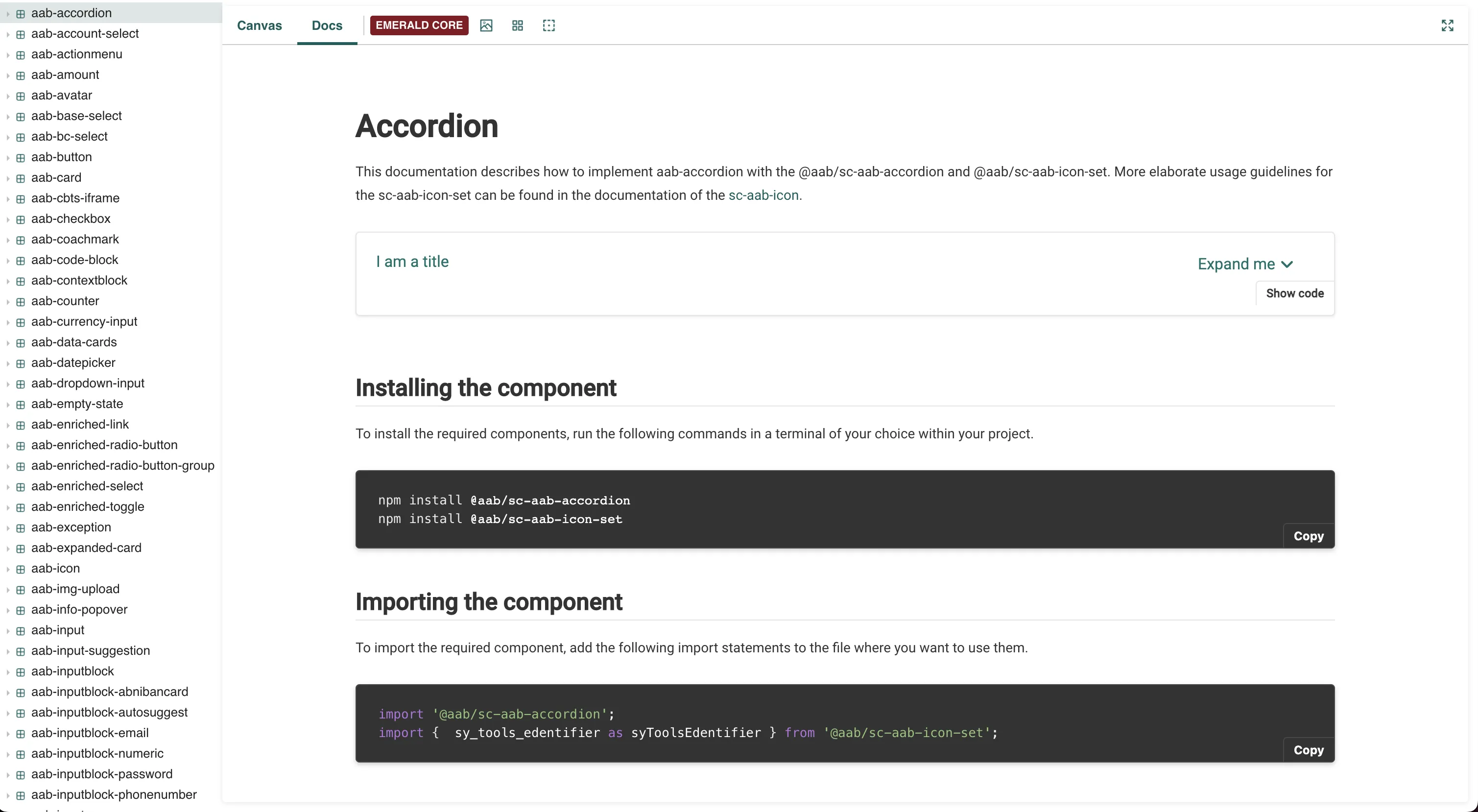Expand the aab-icon tree arrow
Viewport: 1478px width, 812px height.
click(8, 569)
